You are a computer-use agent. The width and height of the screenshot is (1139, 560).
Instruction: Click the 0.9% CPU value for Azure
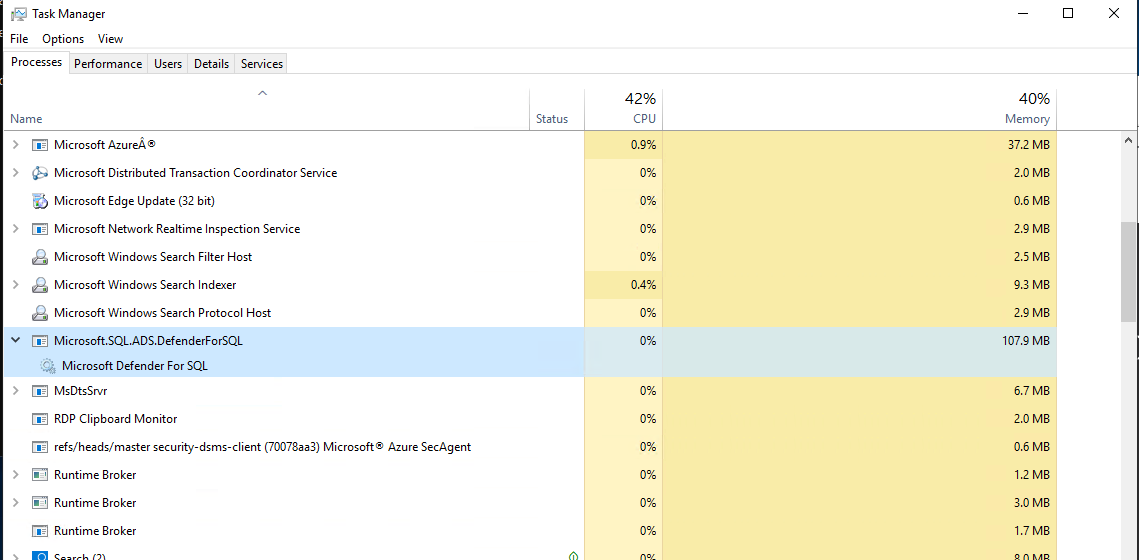click(644, 145)
